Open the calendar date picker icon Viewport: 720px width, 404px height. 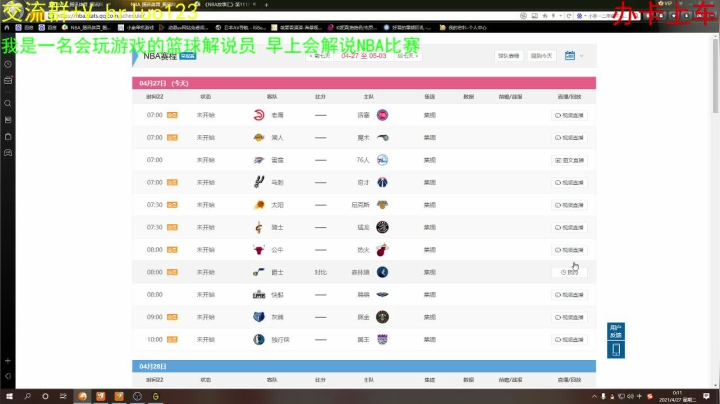click(x=569, y=56)
